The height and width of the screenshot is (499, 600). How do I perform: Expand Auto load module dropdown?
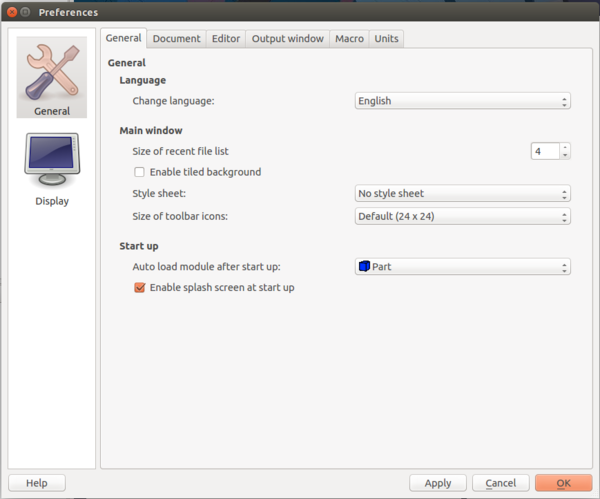click(463, 267)
